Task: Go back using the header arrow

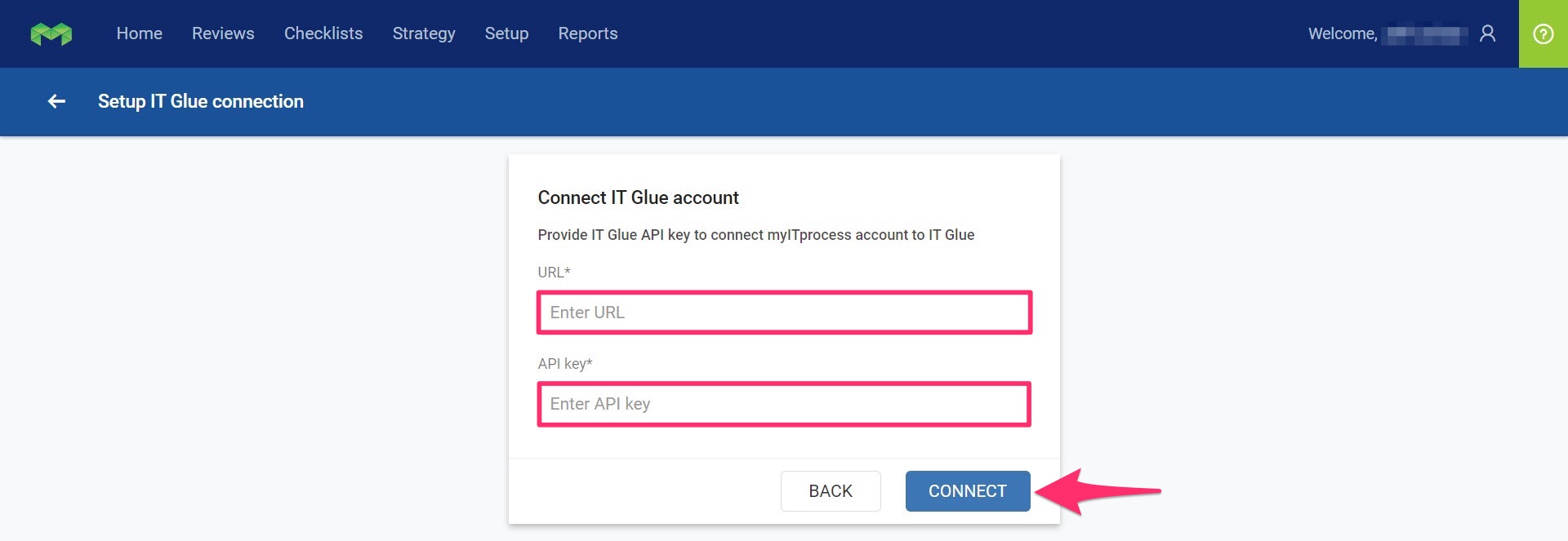Action: pos(56,101)
